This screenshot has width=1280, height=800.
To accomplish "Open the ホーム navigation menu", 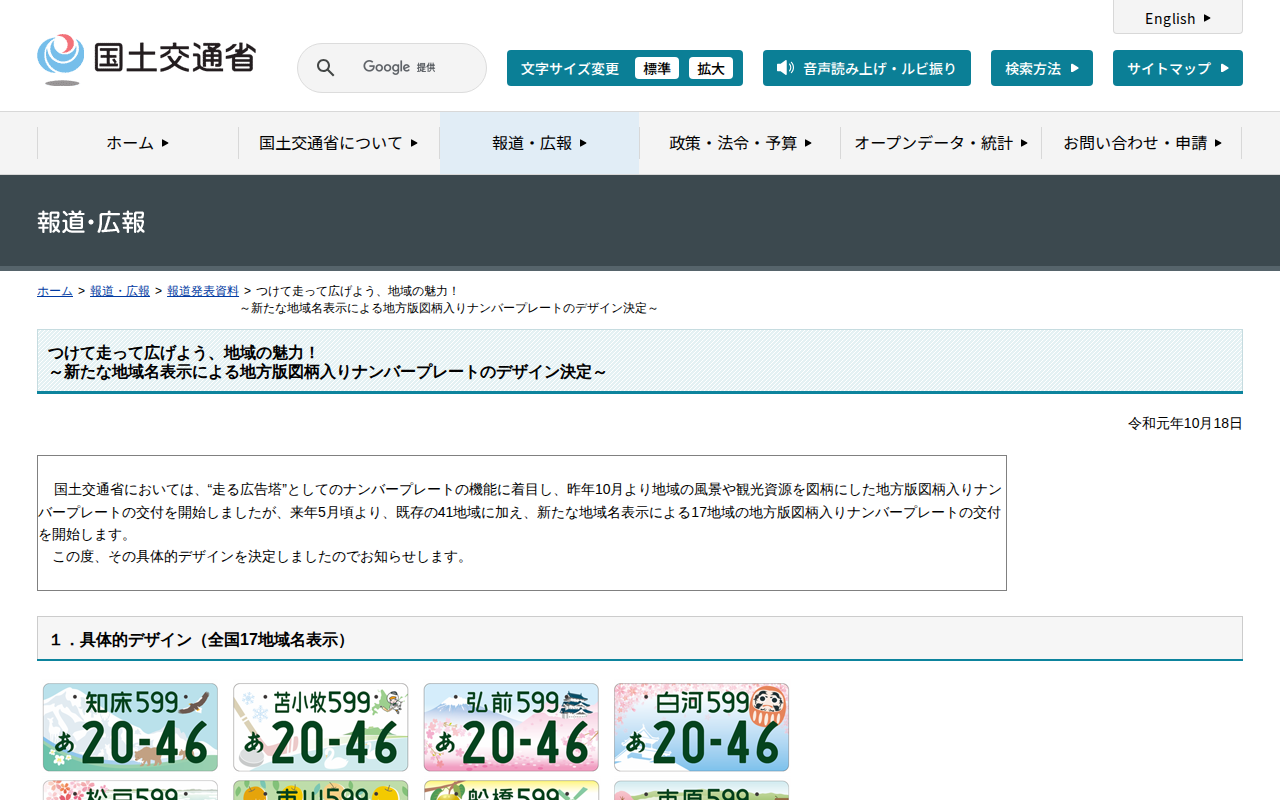I will pos(138,143).
